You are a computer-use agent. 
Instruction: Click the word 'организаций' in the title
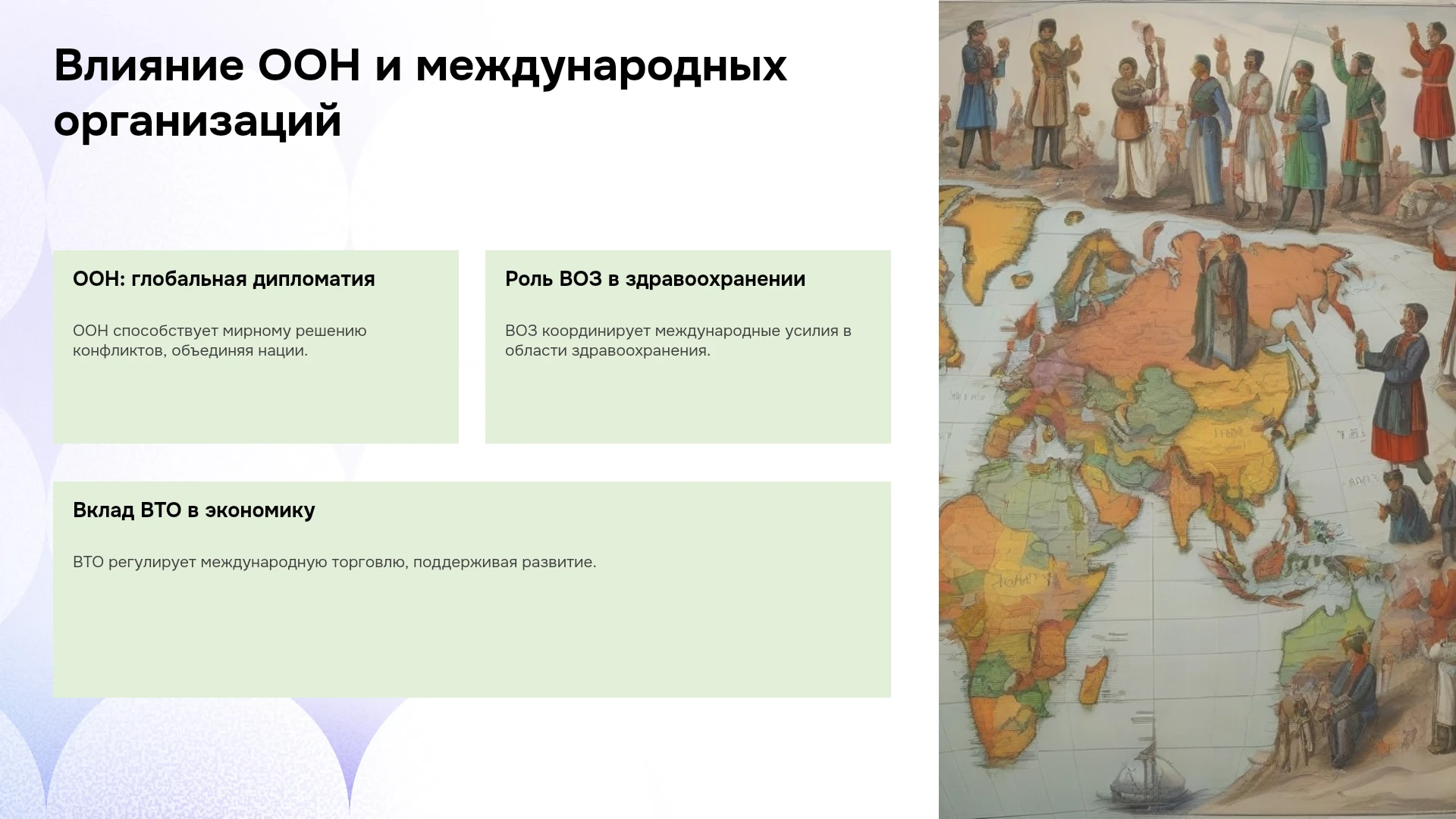click(198, 121)
